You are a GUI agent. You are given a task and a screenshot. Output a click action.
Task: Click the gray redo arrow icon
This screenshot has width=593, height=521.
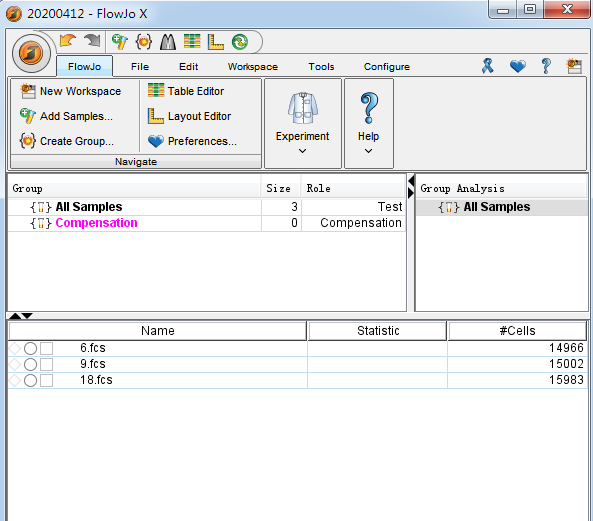coord(92,41)
